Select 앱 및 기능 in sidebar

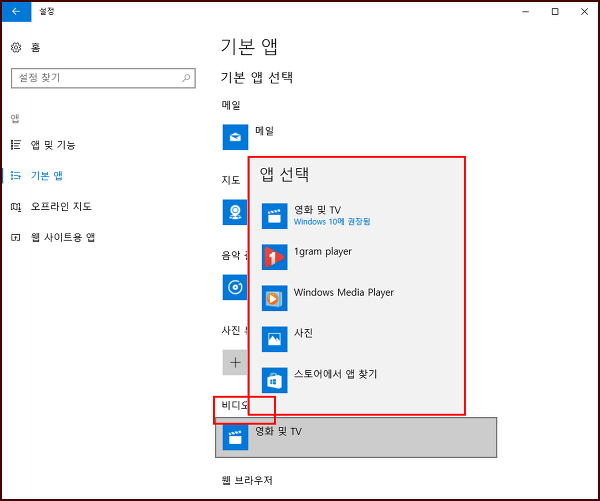tap(53, 145)
